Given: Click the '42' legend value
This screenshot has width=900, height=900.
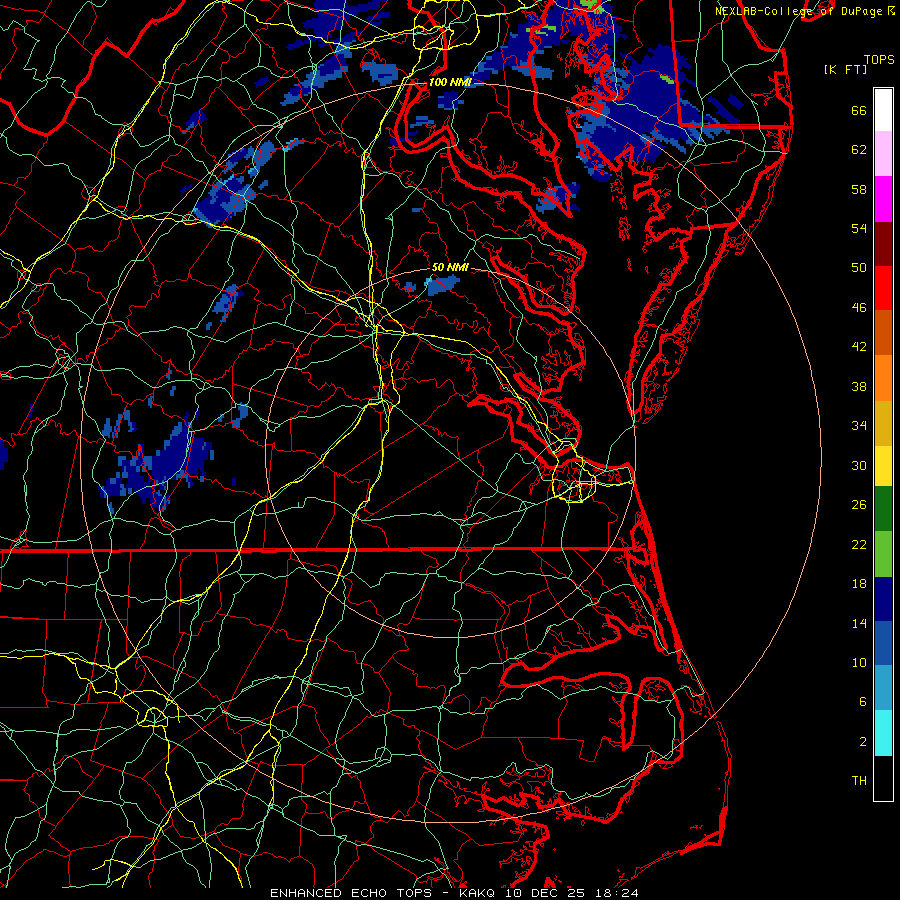Looking at the screenshot, I should [x=859, y=347].
